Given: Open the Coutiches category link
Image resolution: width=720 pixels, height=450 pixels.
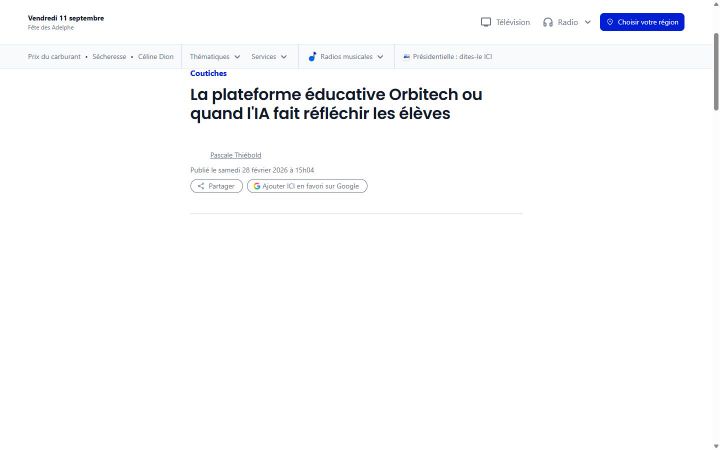Looking at the screenshot, I should (x=208, y=73).
